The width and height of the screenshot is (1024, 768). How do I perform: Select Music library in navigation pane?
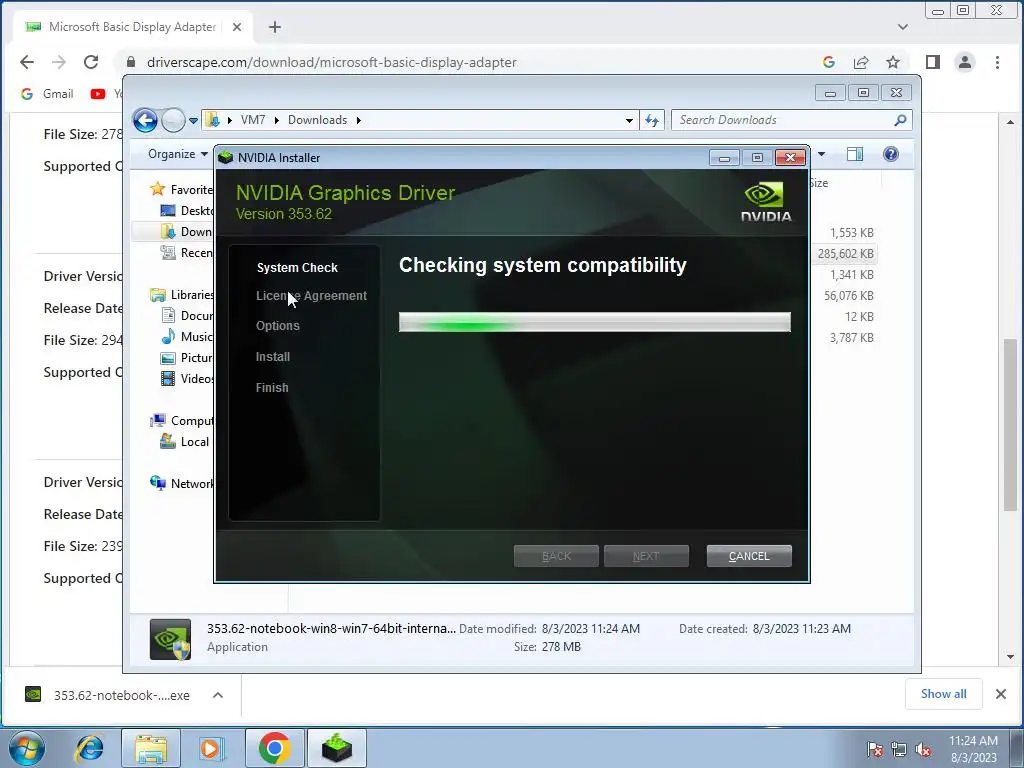(187, 336)
